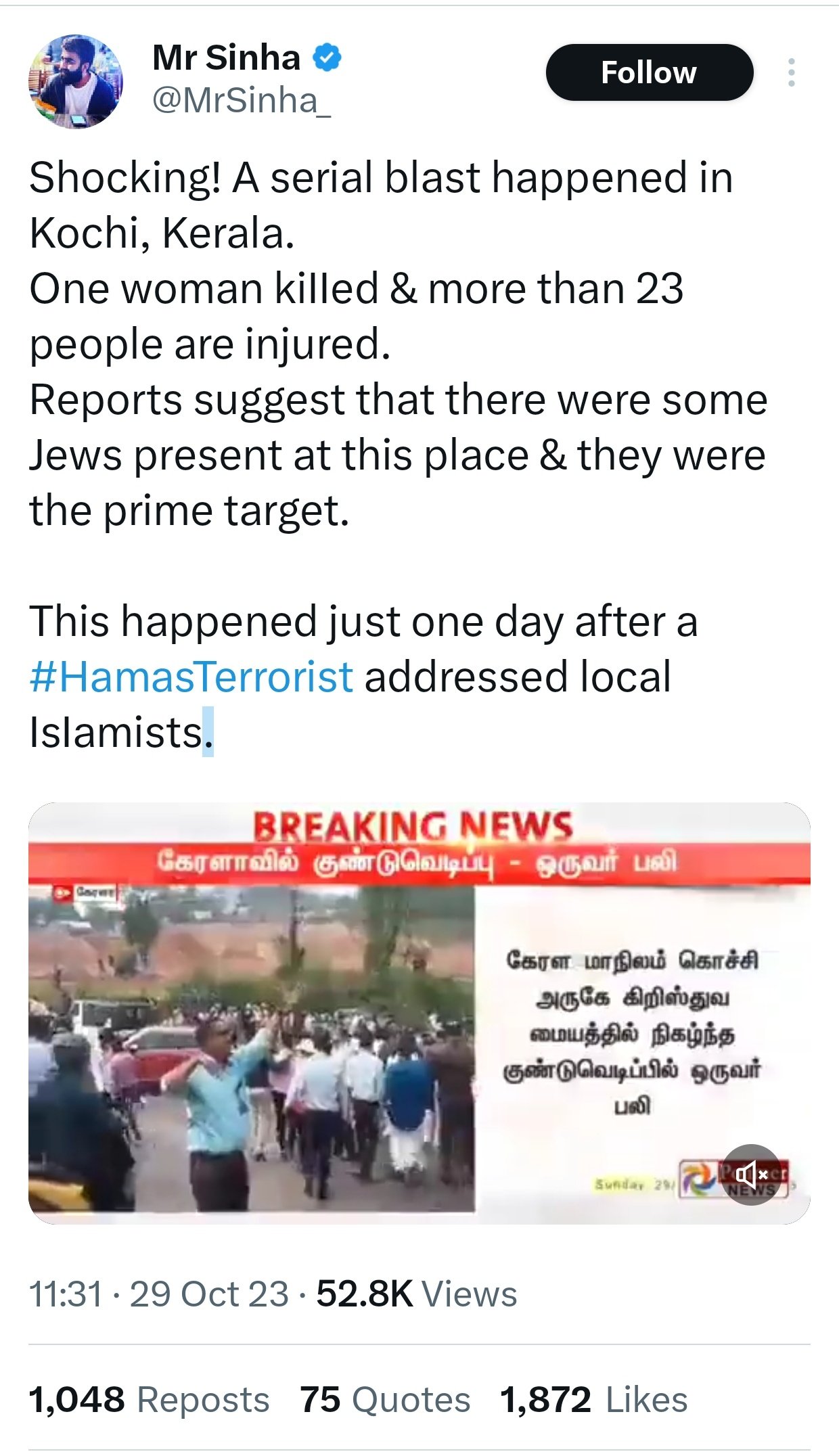Open the @MrSinha_ handle
This screenshot has height=1456, width=839.
pos(242,101)
